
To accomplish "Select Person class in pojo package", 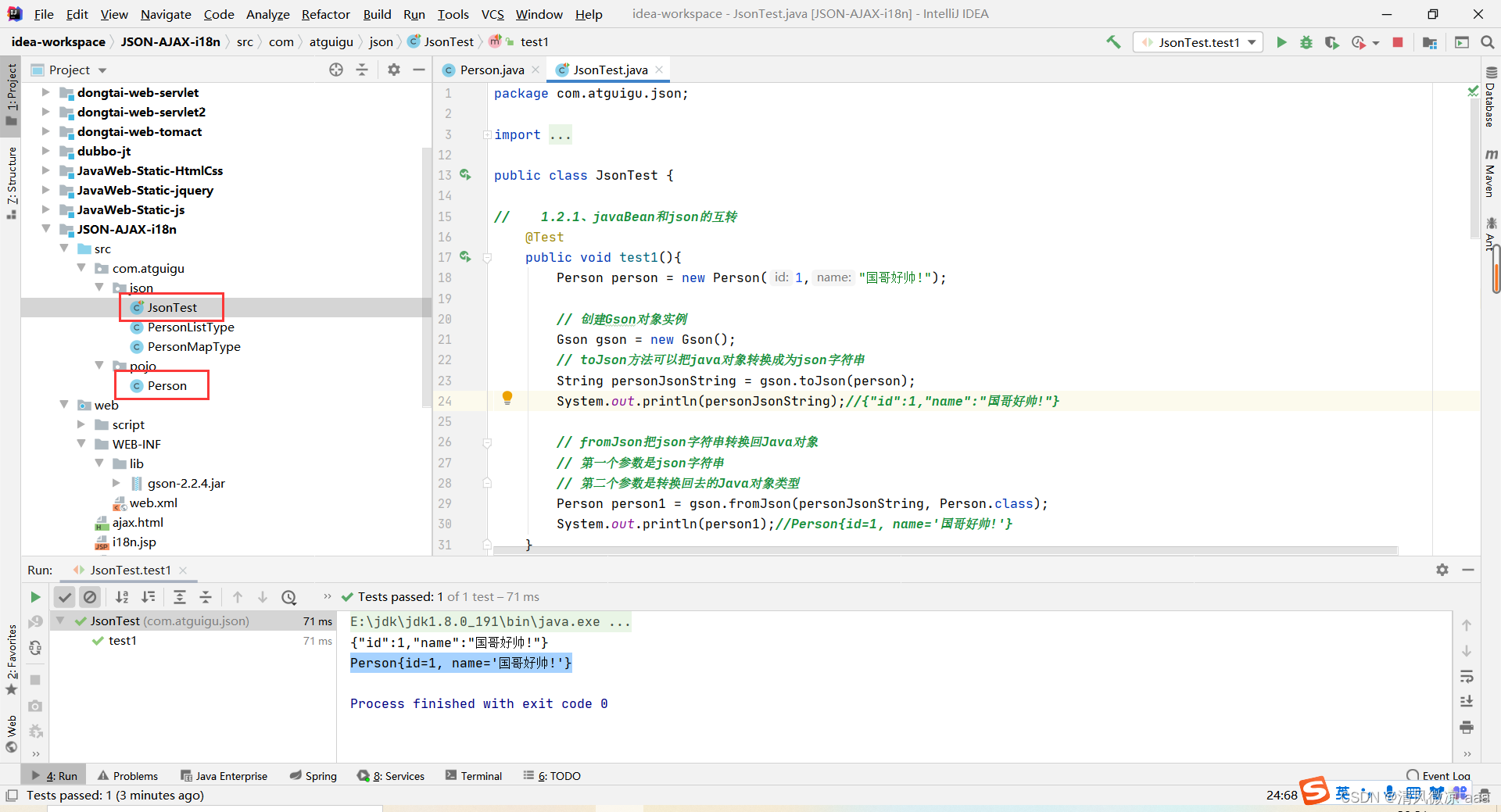I will (167, 385).
